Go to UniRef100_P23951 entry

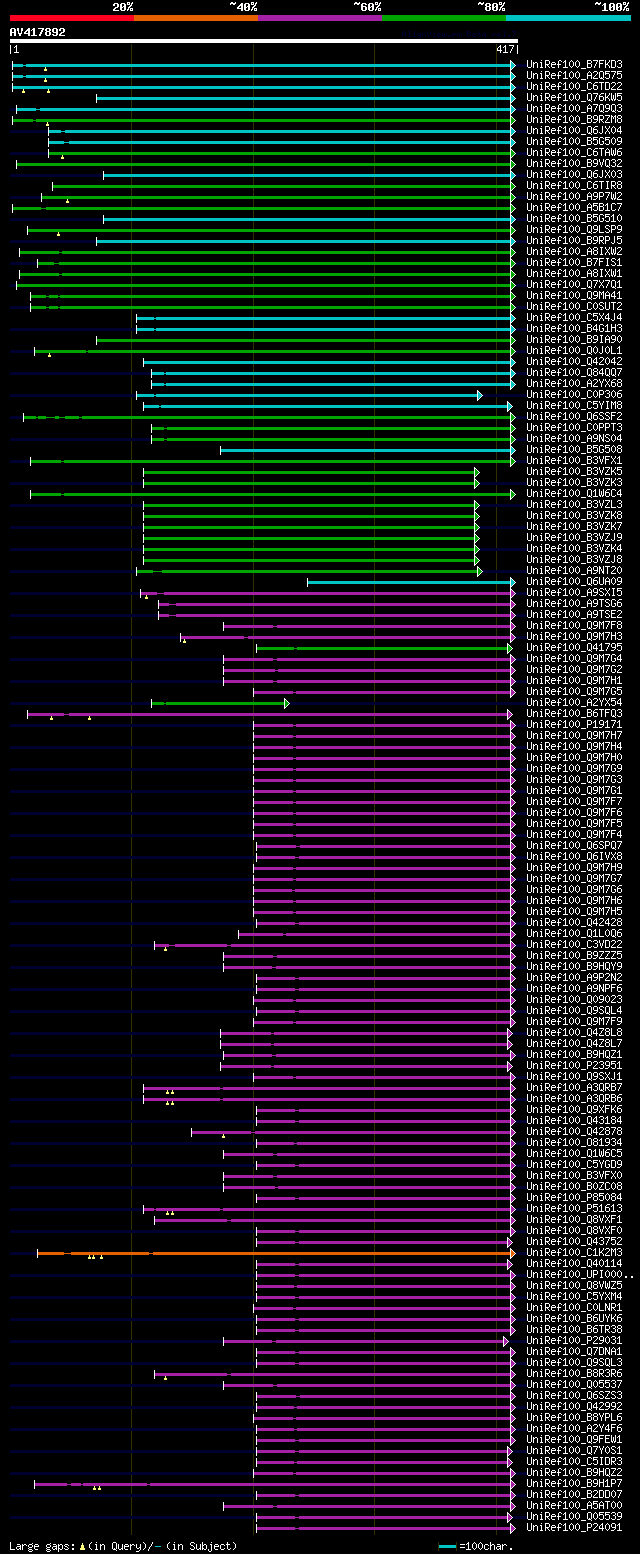[574, 1065]
